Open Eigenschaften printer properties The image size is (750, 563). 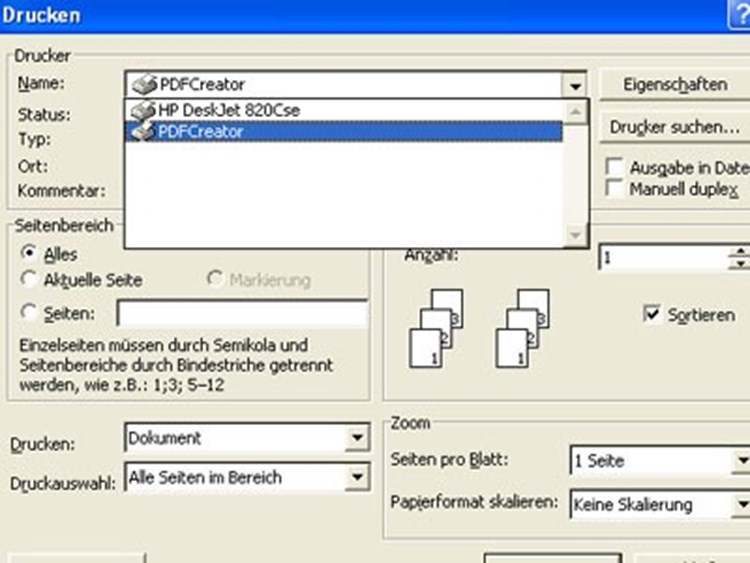tap(674, 85)
